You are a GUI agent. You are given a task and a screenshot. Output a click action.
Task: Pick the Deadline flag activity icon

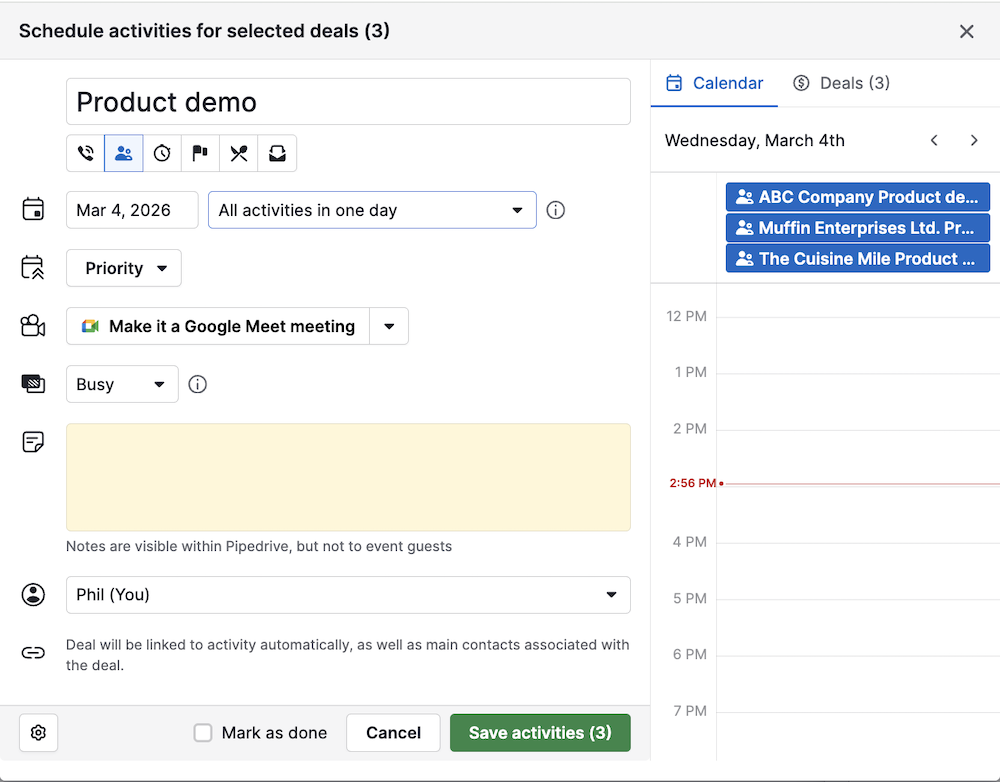pyautogui.click(x=200, y=154)
